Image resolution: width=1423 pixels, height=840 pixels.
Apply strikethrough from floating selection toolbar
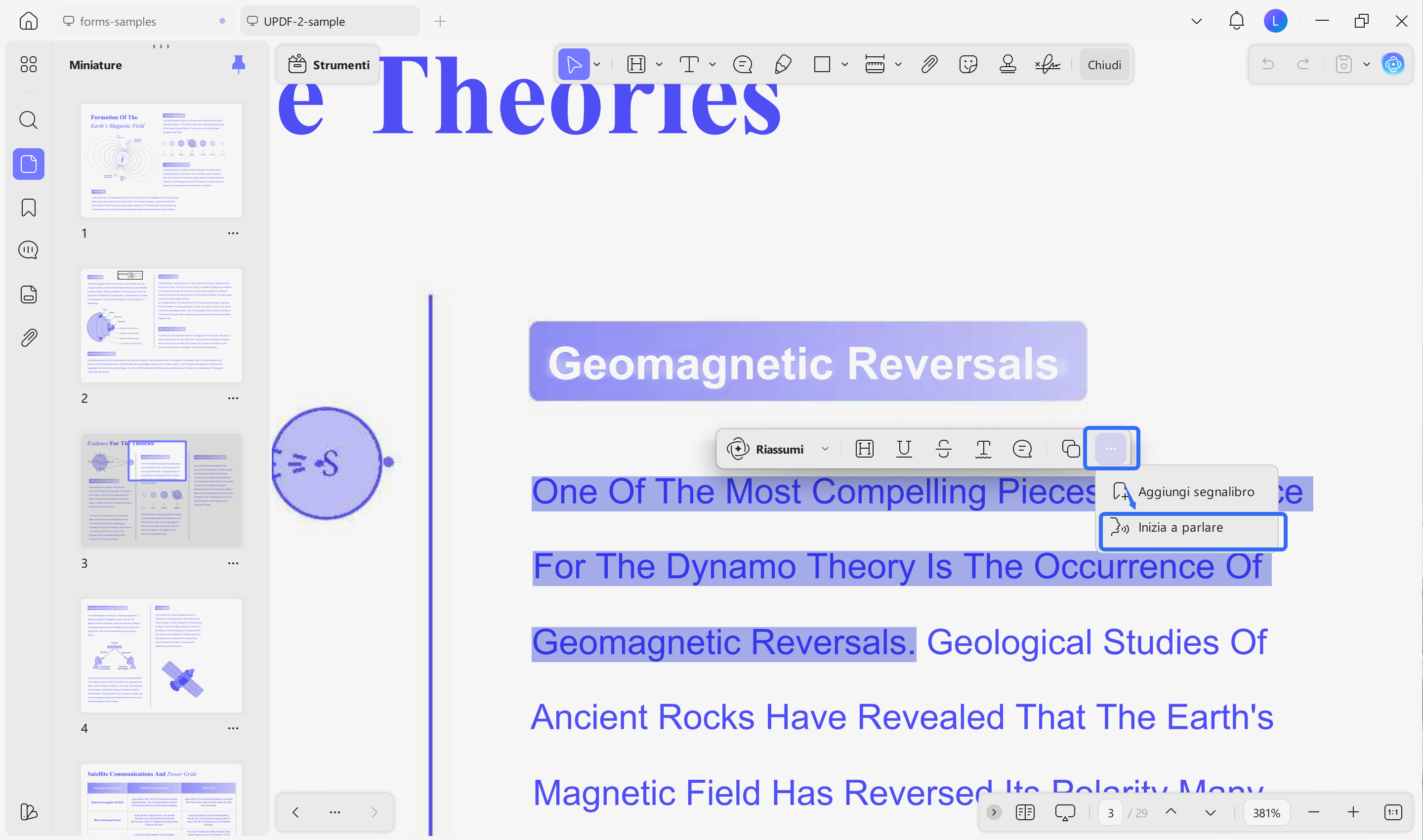point(944,449)
